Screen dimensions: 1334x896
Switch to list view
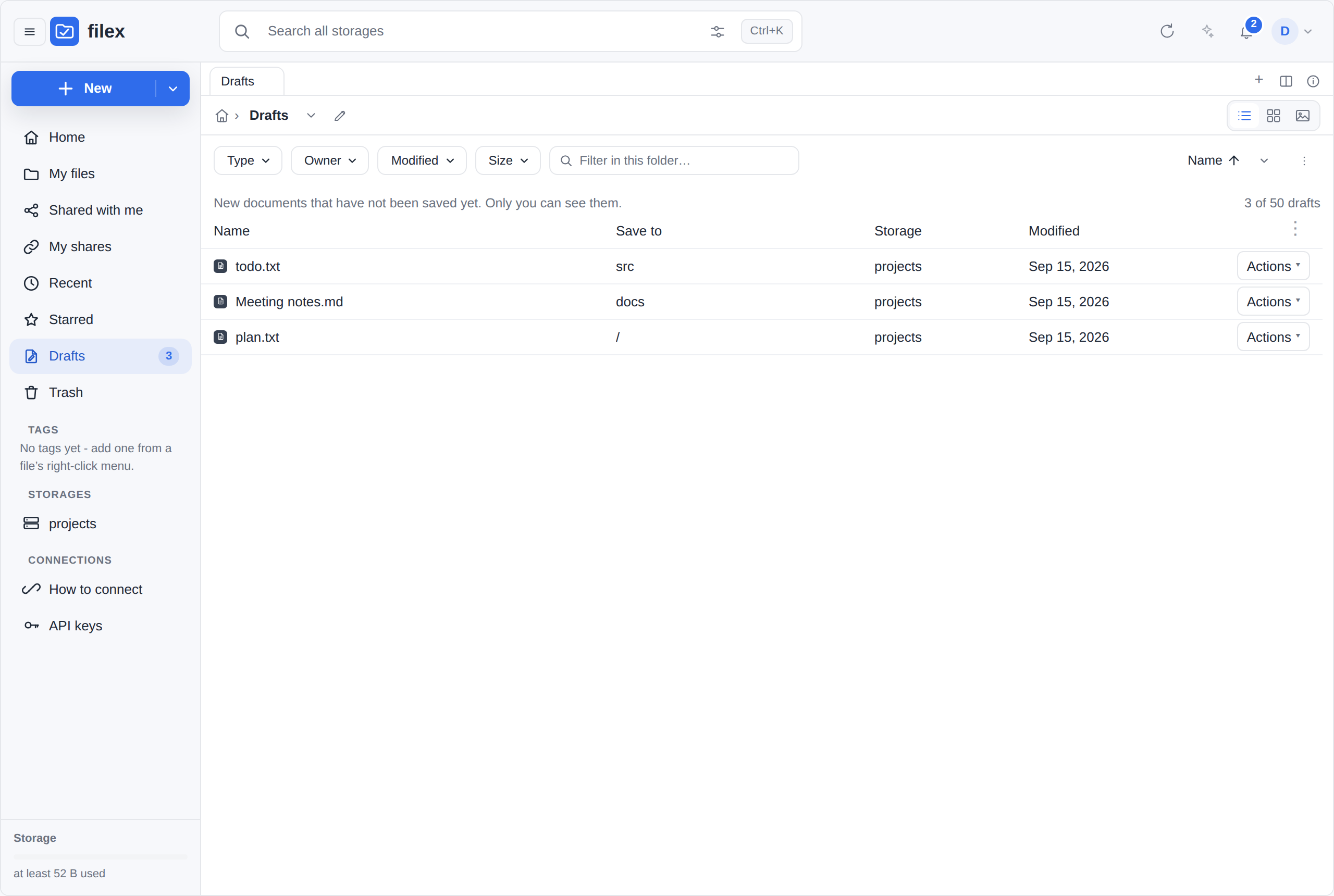(x=1244, y=116)
